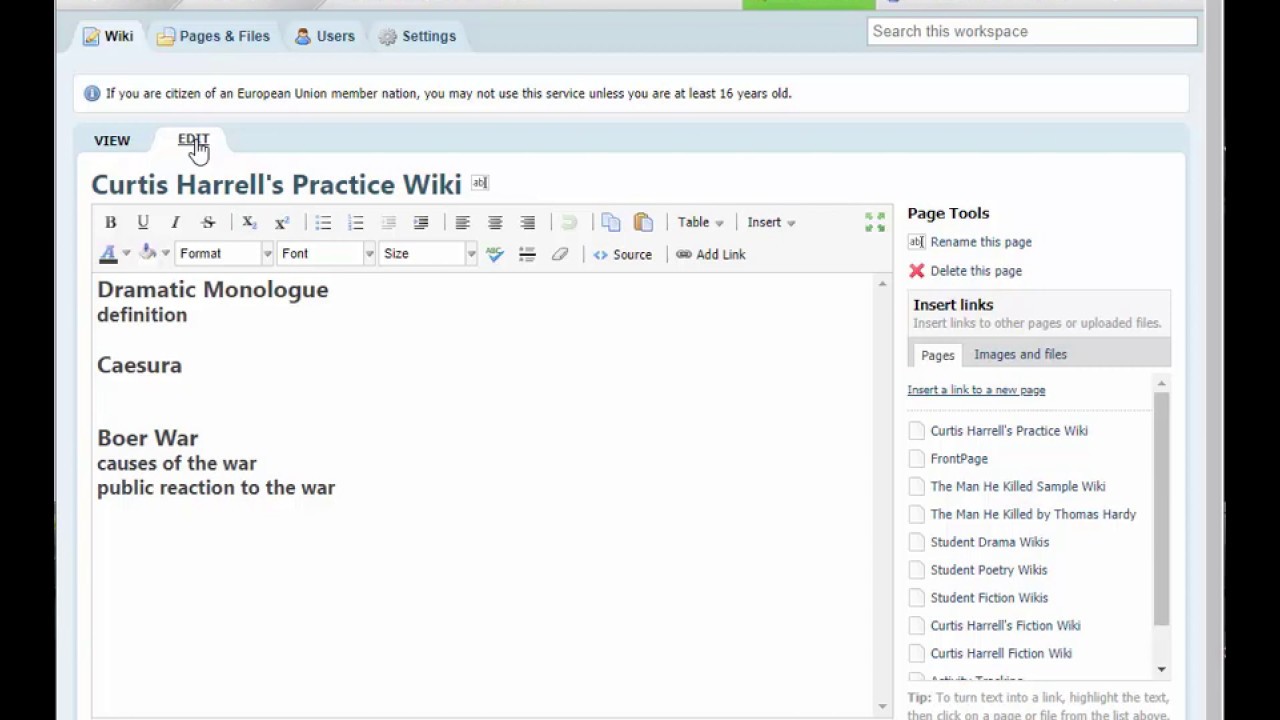Insert a horizontal line

click(x=527, y=254)
